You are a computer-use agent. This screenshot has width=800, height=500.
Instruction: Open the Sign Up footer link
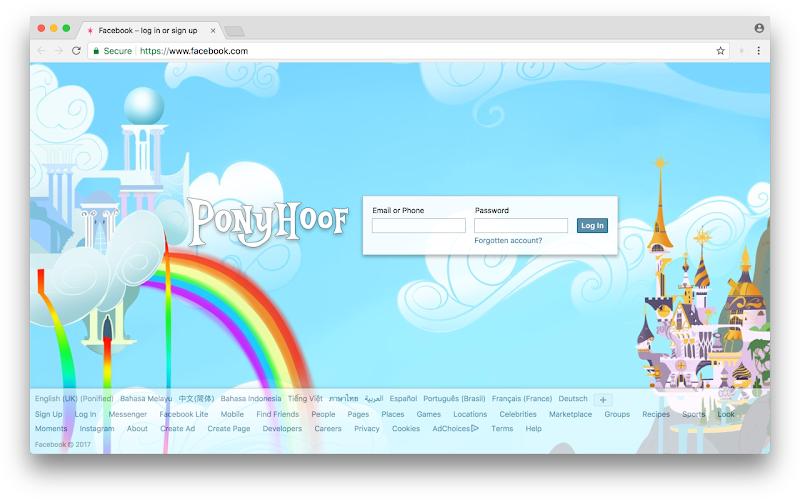(48, 414)
